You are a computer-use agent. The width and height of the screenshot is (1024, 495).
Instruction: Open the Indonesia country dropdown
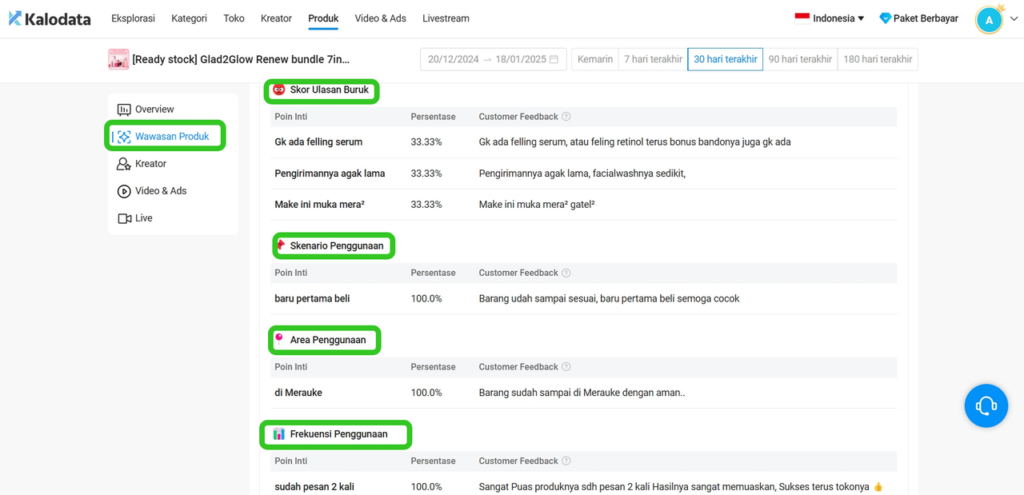pyautogui.click(x=829, y=18)
